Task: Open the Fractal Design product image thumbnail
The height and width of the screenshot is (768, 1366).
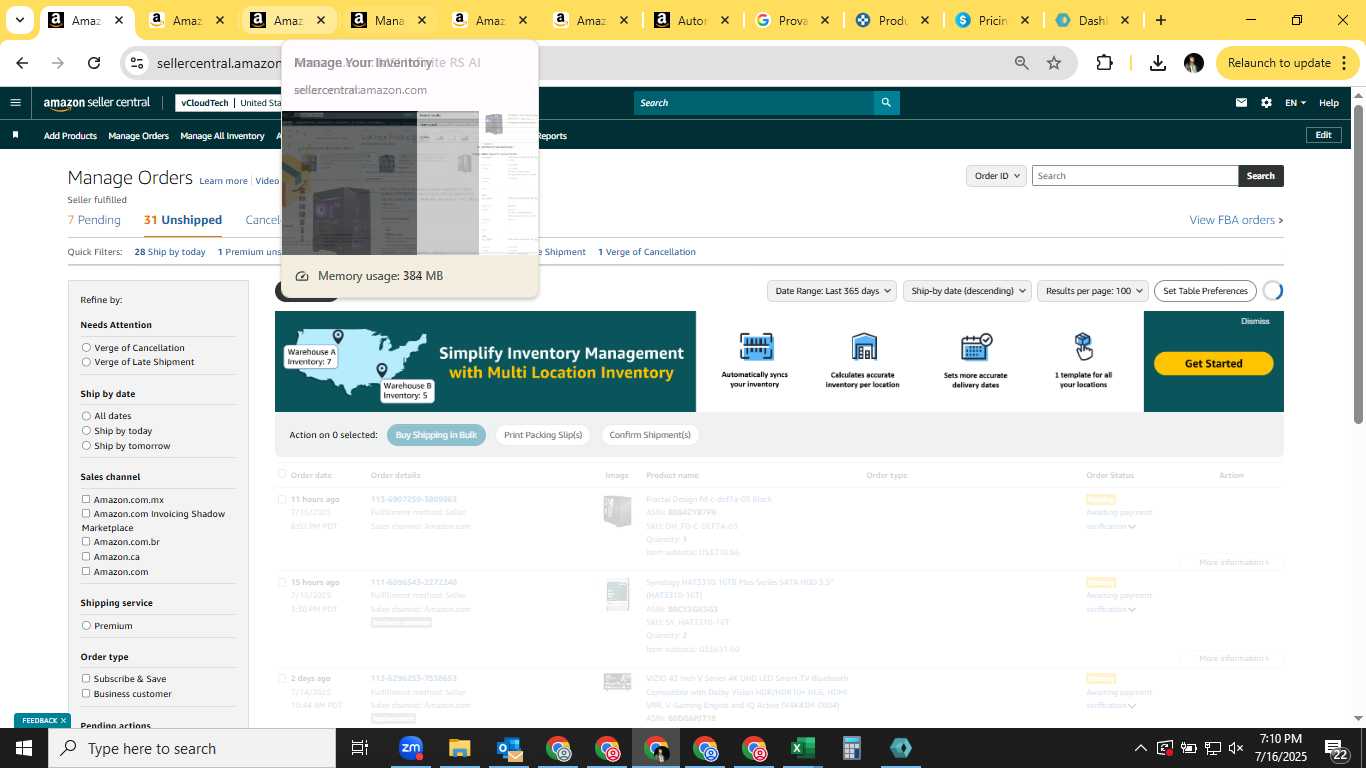Action: (x=617, y=510)
